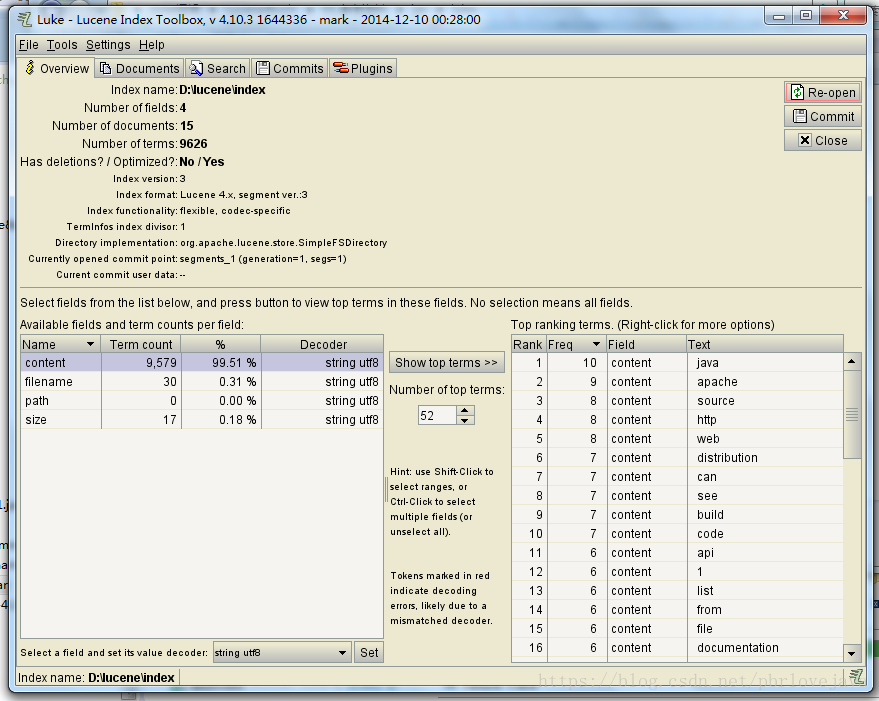Click the Re-open button's refresh icon

[x=797, y=93]
